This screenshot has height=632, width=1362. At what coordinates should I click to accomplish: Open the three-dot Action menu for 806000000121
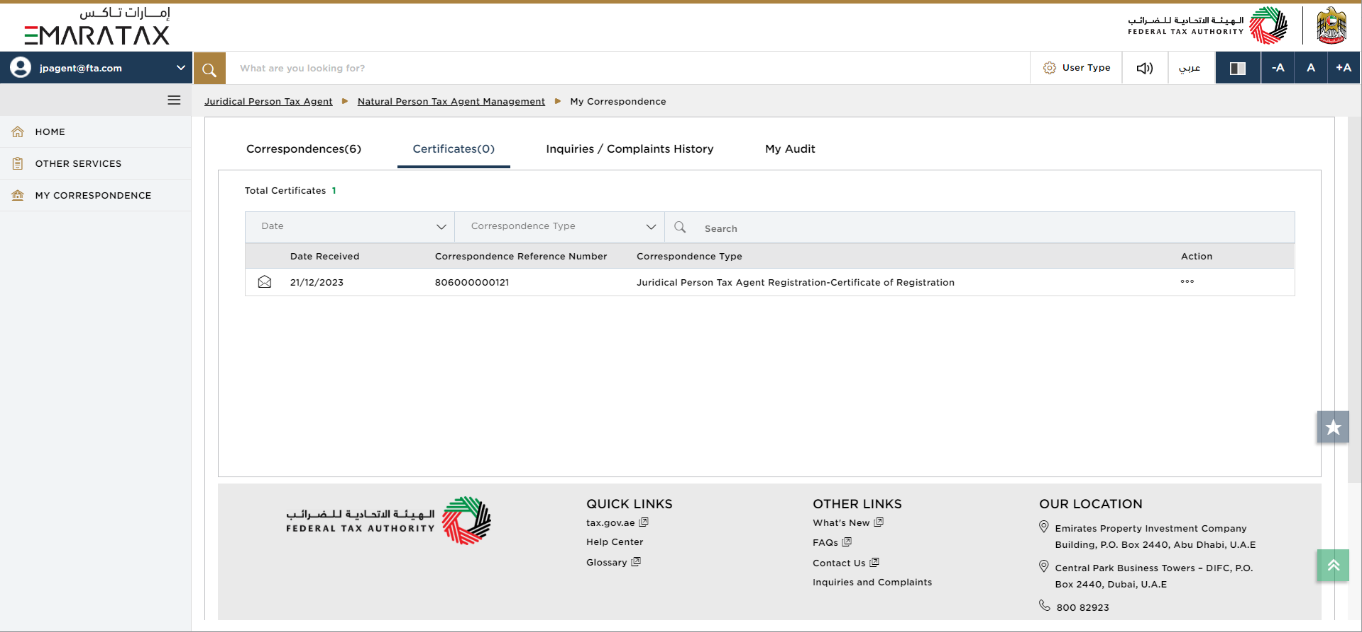(x=1187, y=282)
